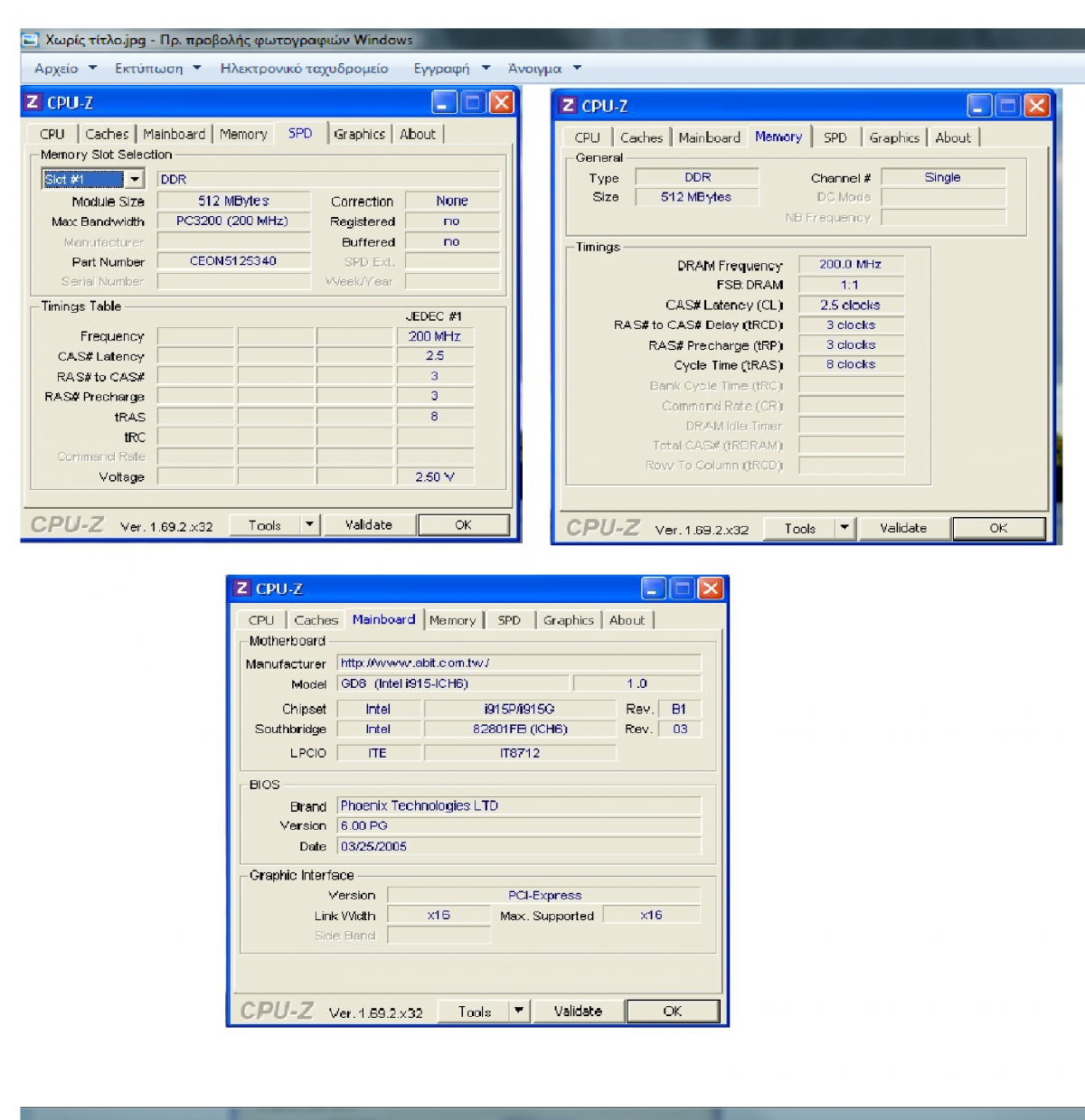The height and width of the screenshot is (1120, 1085).
Task: Click the Southbridge 82801FB (ICH6) value
Action: click(x=520, y=729)
